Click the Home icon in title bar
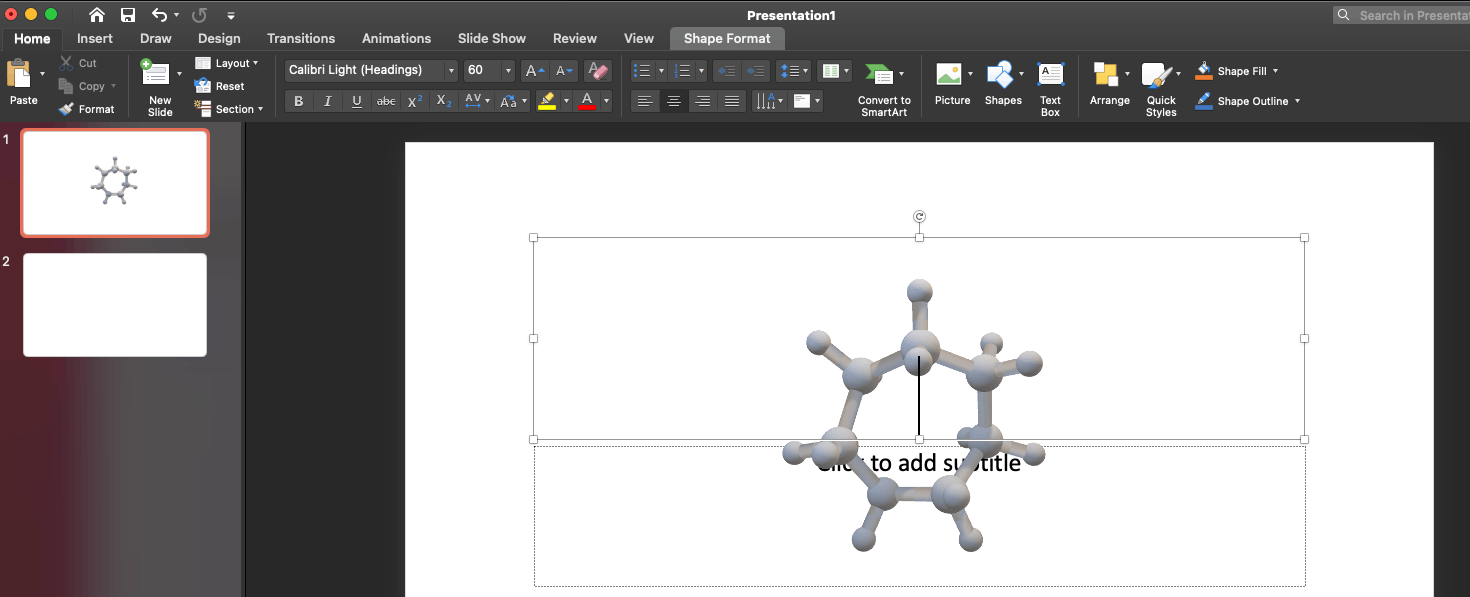 tap(97, 15)
